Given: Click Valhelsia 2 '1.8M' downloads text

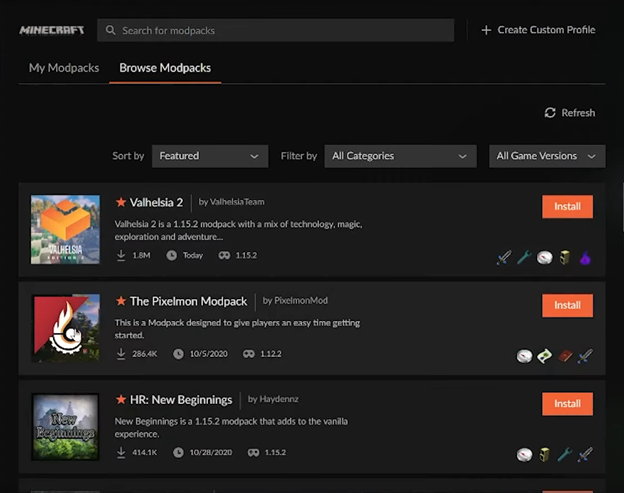Looking at the screenshot, I should [x=141, y=255].
